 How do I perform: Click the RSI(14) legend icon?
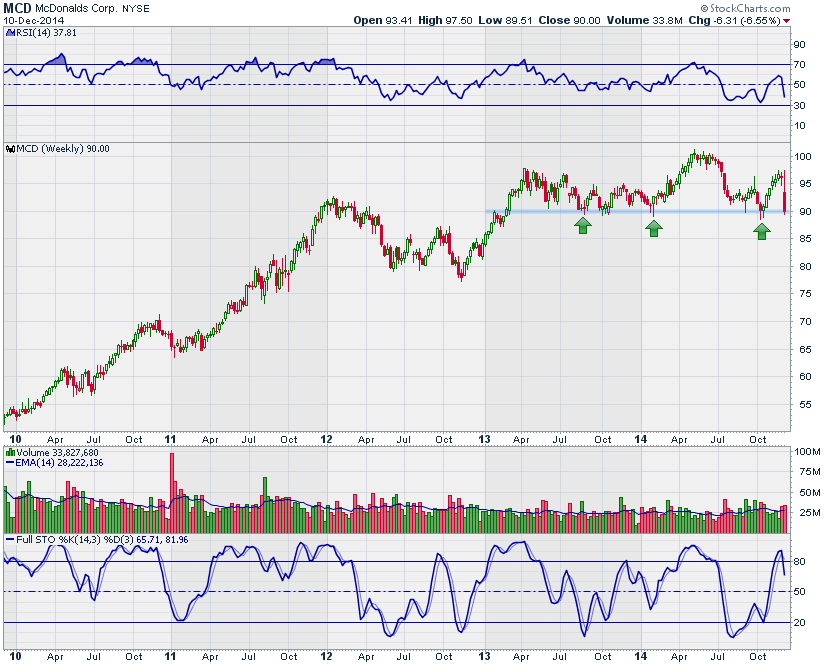[9, 33]
